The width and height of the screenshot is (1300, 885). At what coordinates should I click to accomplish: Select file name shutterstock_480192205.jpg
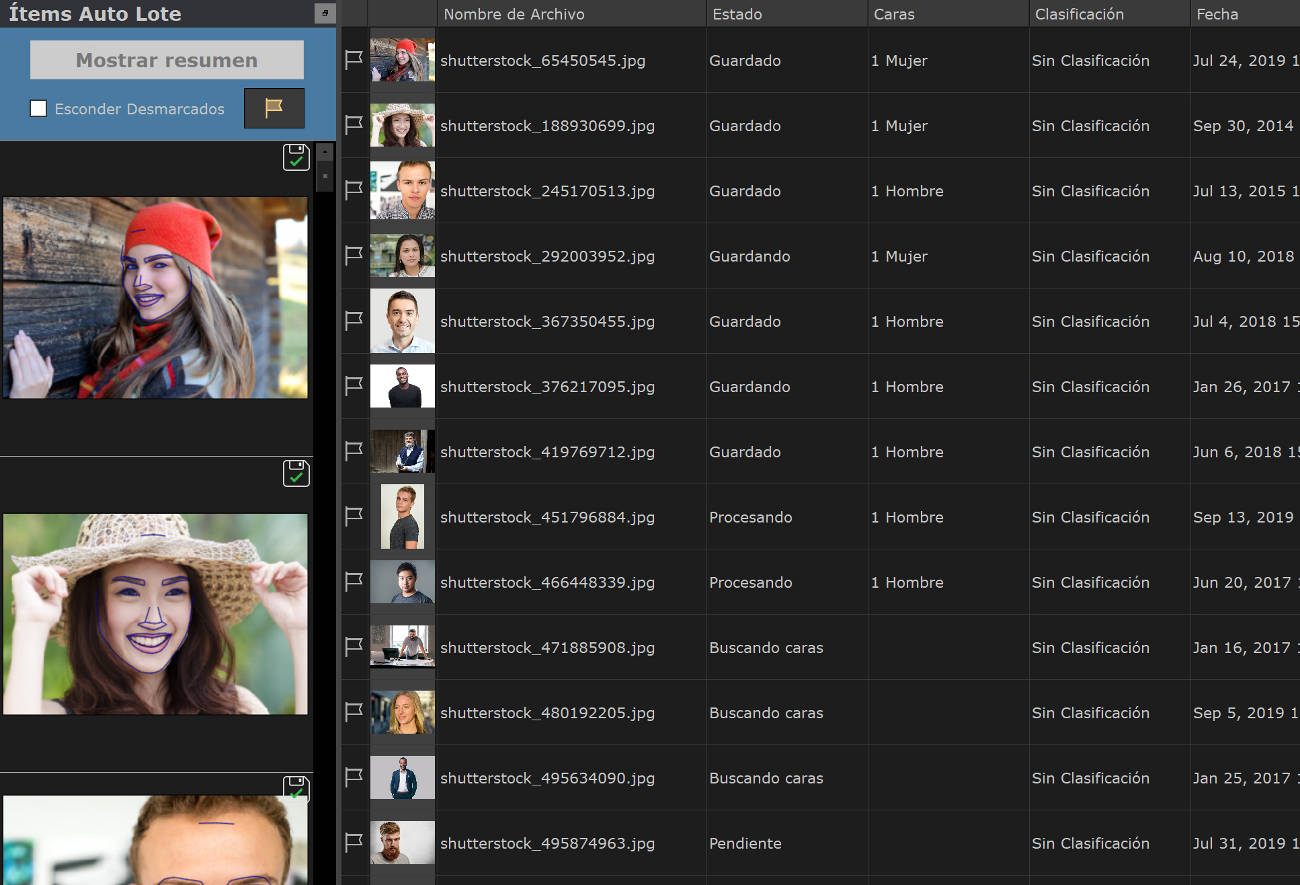coord(548,712)
